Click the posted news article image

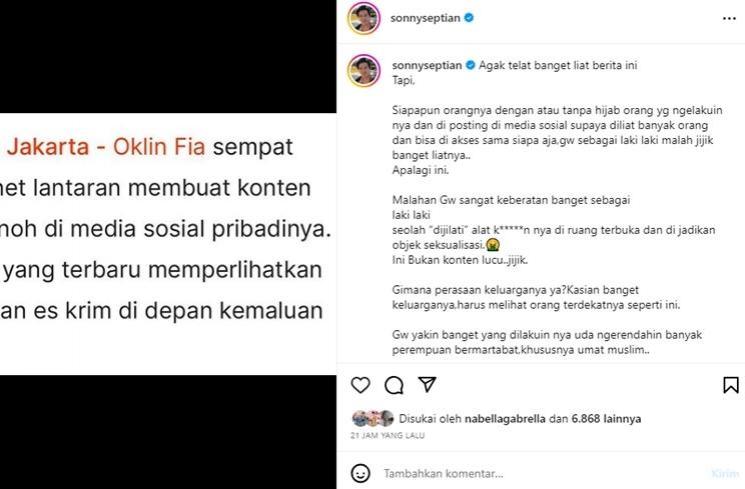168,244
